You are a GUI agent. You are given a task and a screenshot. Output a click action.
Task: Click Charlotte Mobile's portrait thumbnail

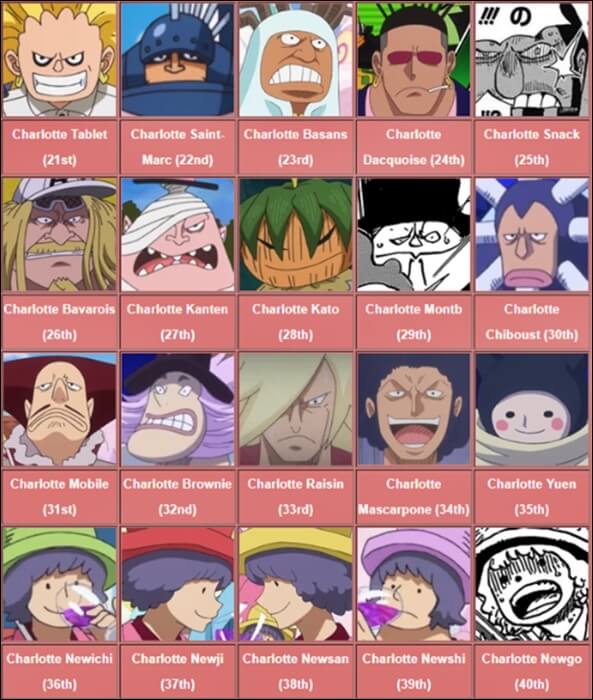[x=59, y=409]
